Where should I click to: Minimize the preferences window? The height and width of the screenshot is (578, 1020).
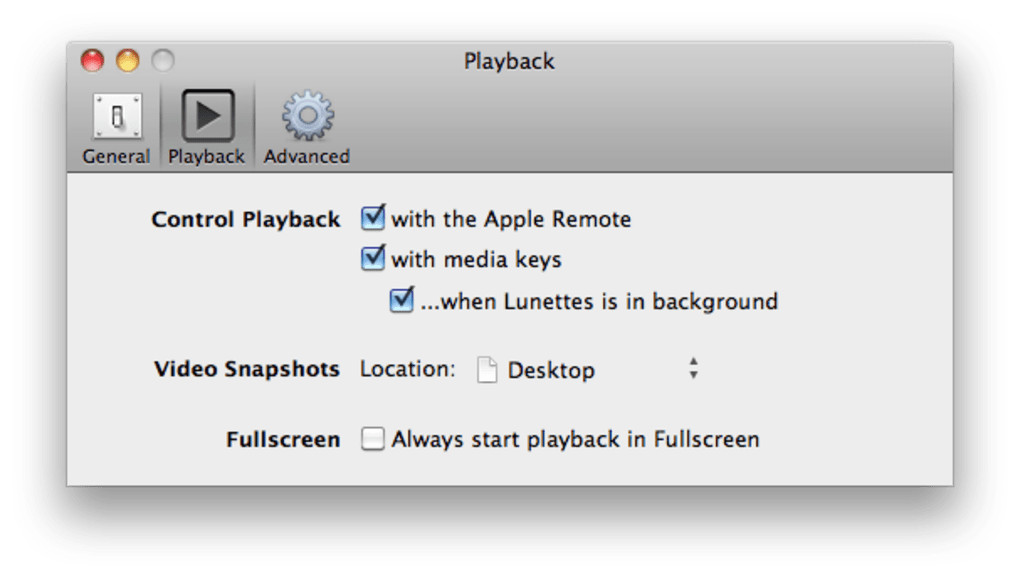(127, 61)
